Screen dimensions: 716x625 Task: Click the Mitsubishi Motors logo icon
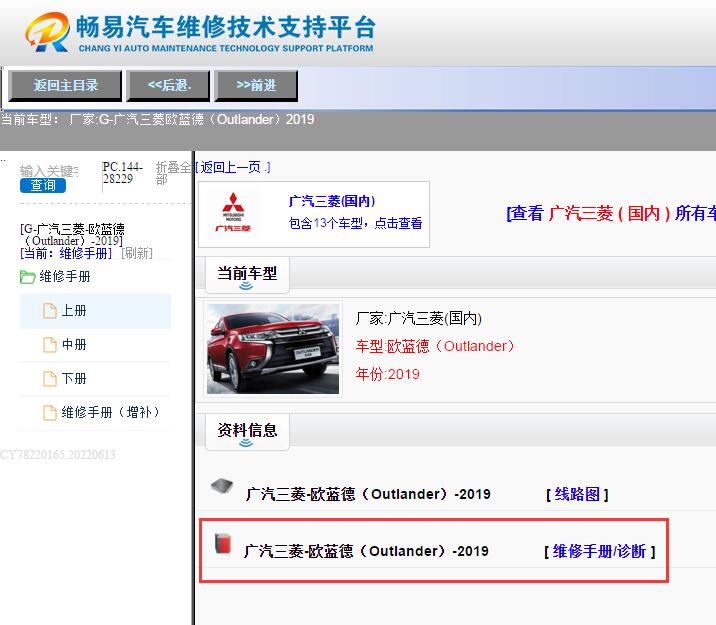pos(233,212)
